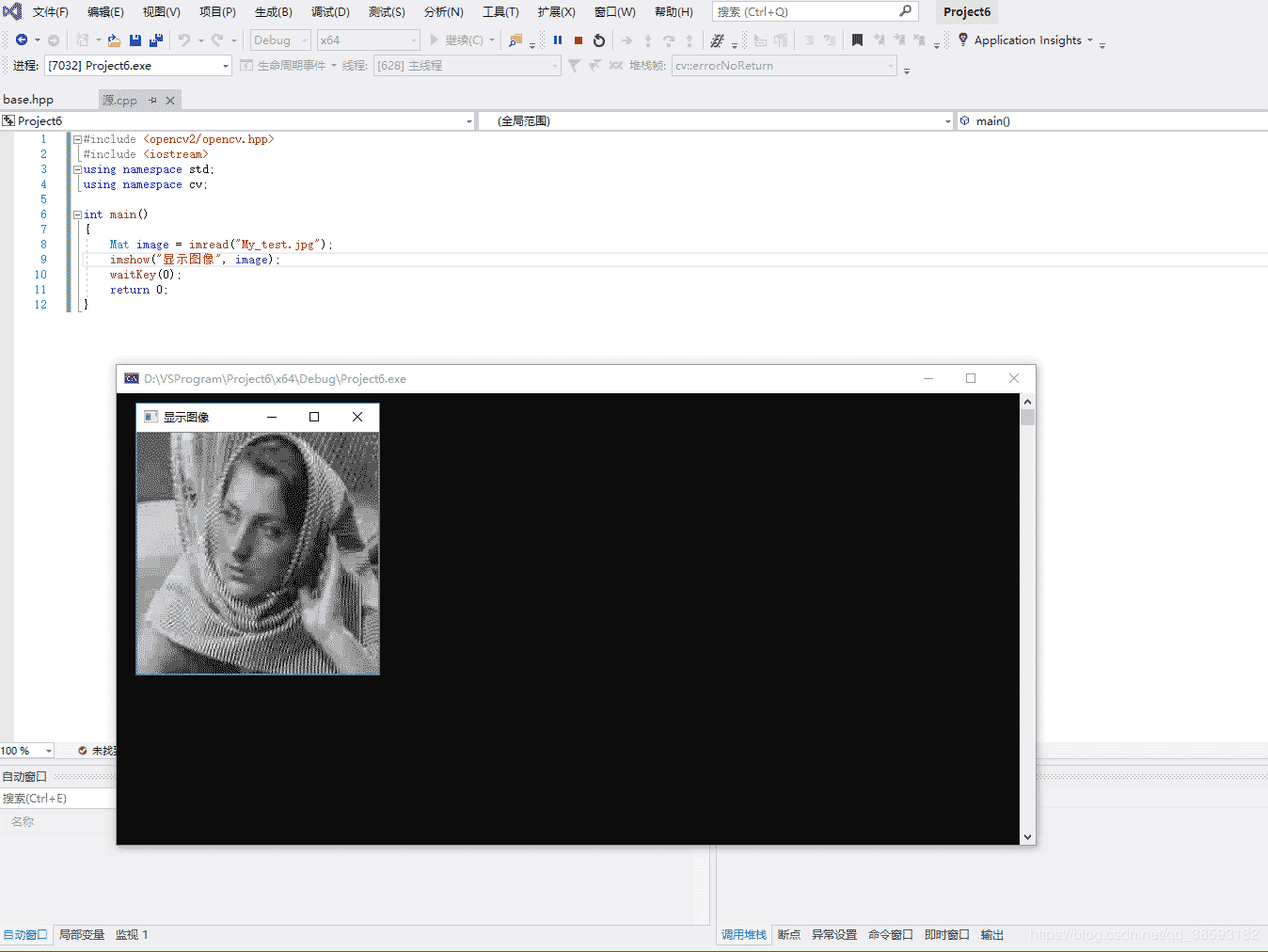1268x952 pixels.
Task: Click the Navigate Backward arrow icon
Action: [24, 40]
